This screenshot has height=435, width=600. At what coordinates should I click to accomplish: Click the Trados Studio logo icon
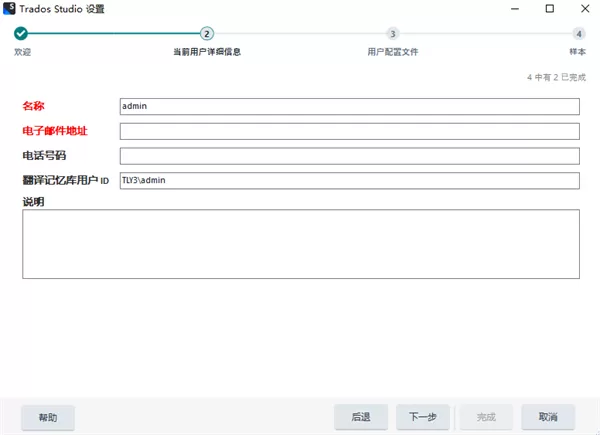[9, 8]
